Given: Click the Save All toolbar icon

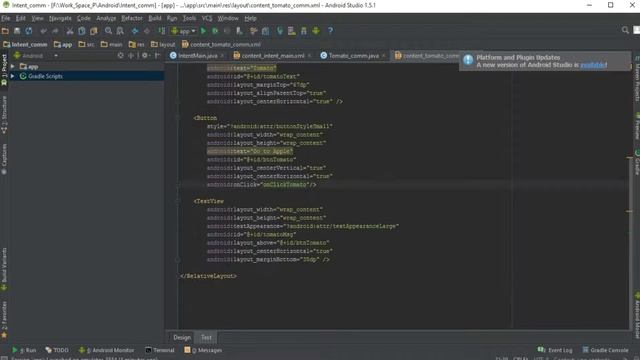Looking at the screenshot, I should [17, 31].
